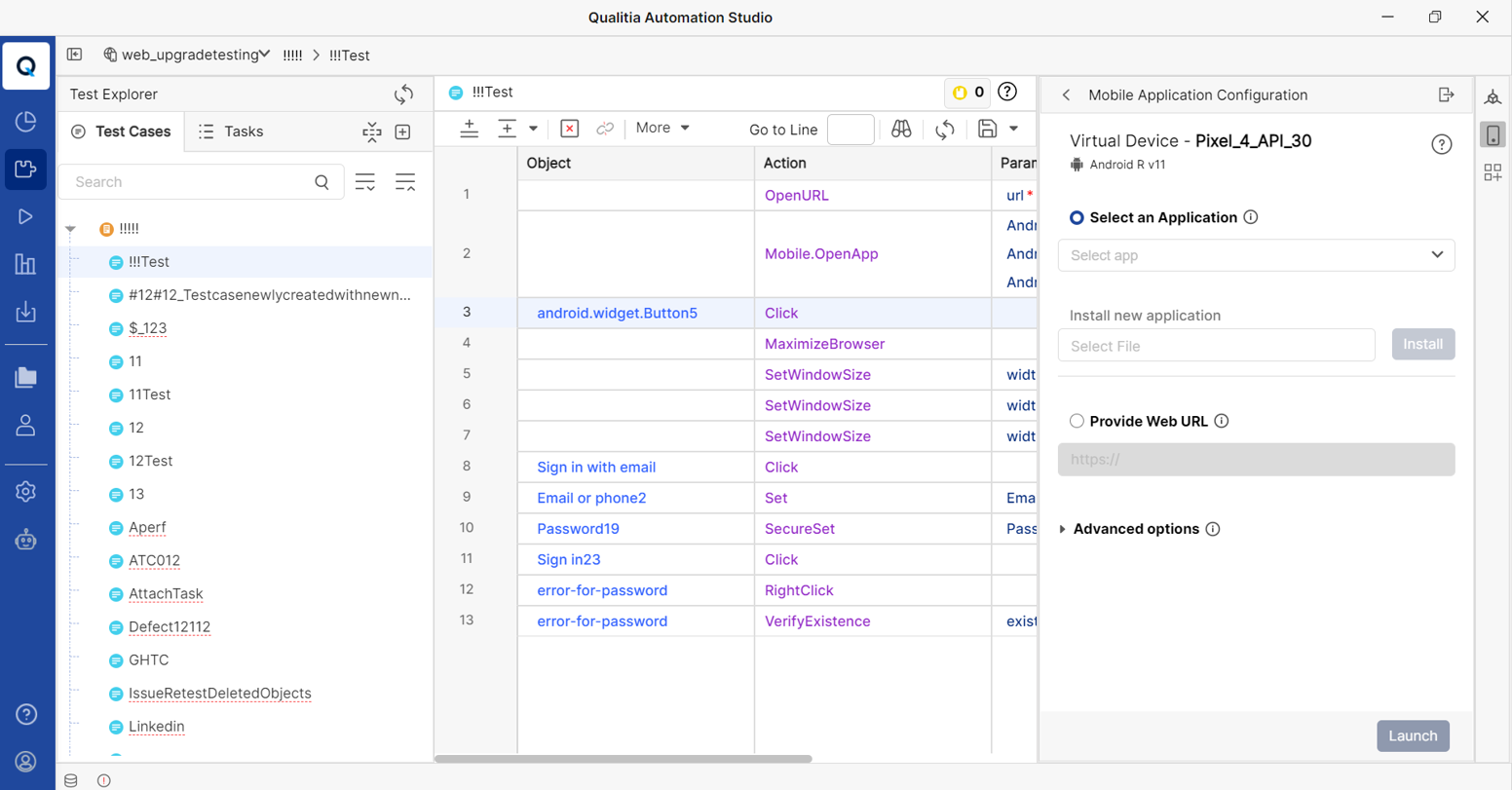
Task: Click the Go to Line input field
Action: 850,129
